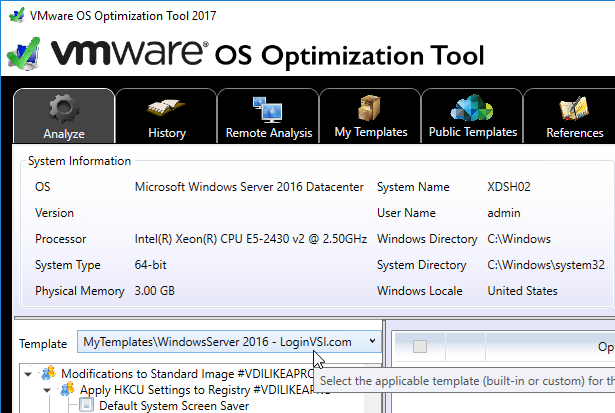This screenshot has height=413, width=615.
Task: Click the Physical Memory label
Action: (x=80, y=291)
